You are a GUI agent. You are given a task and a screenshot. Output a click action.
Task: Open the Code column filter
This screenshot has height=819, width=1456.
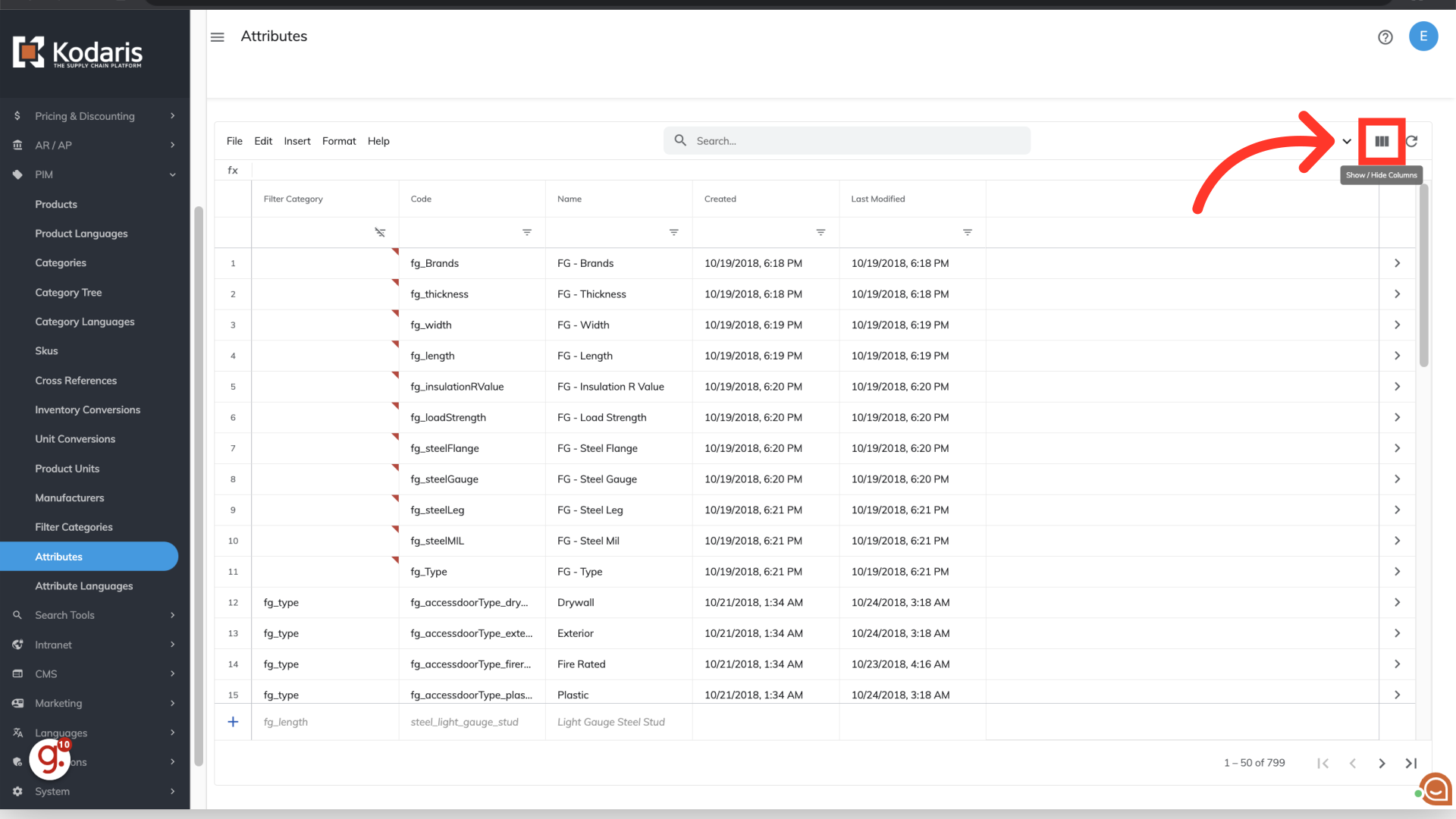coord(526,232)
